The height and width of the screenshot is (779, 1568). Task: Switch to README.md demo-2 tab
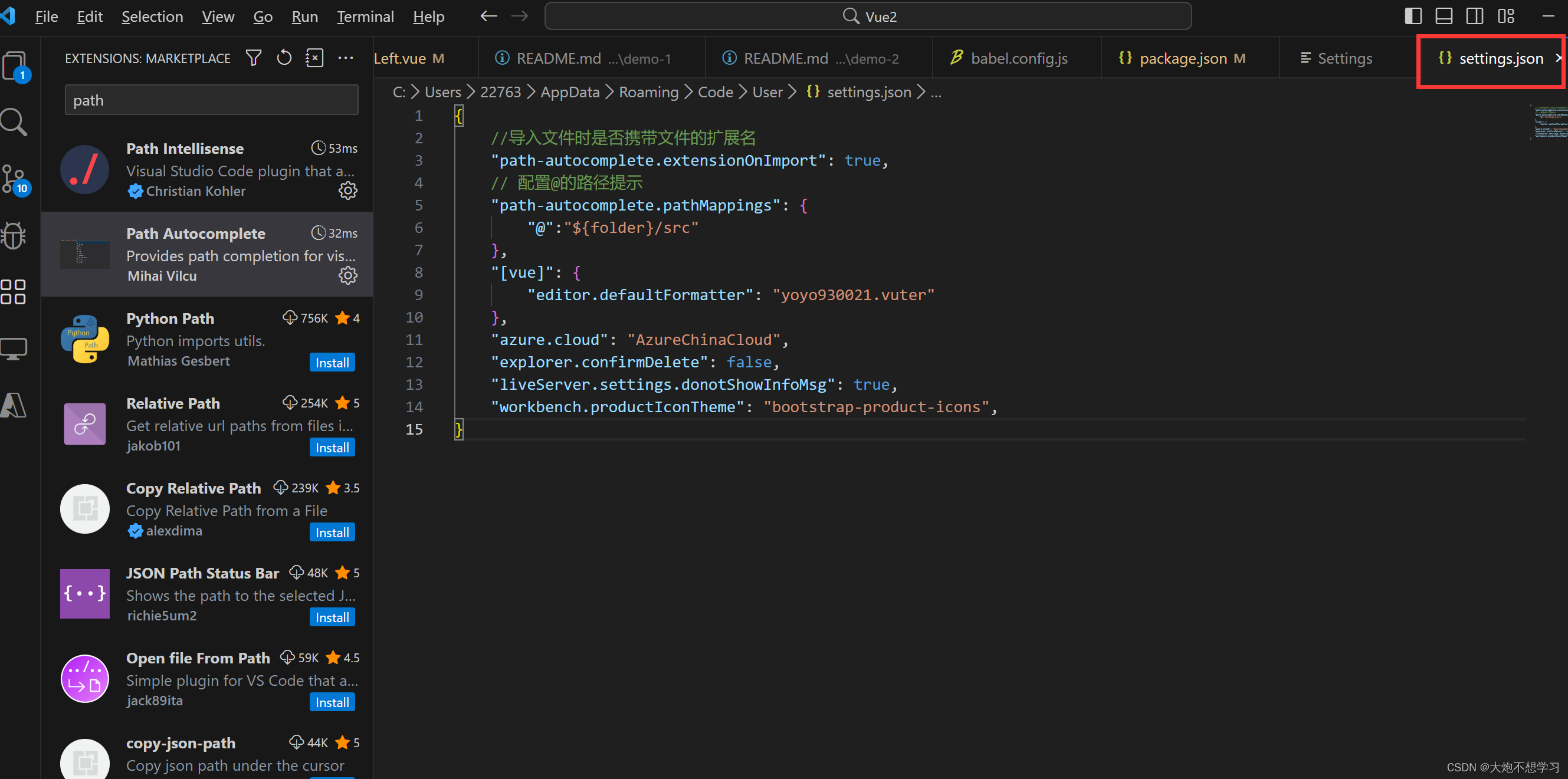point(819,58)
